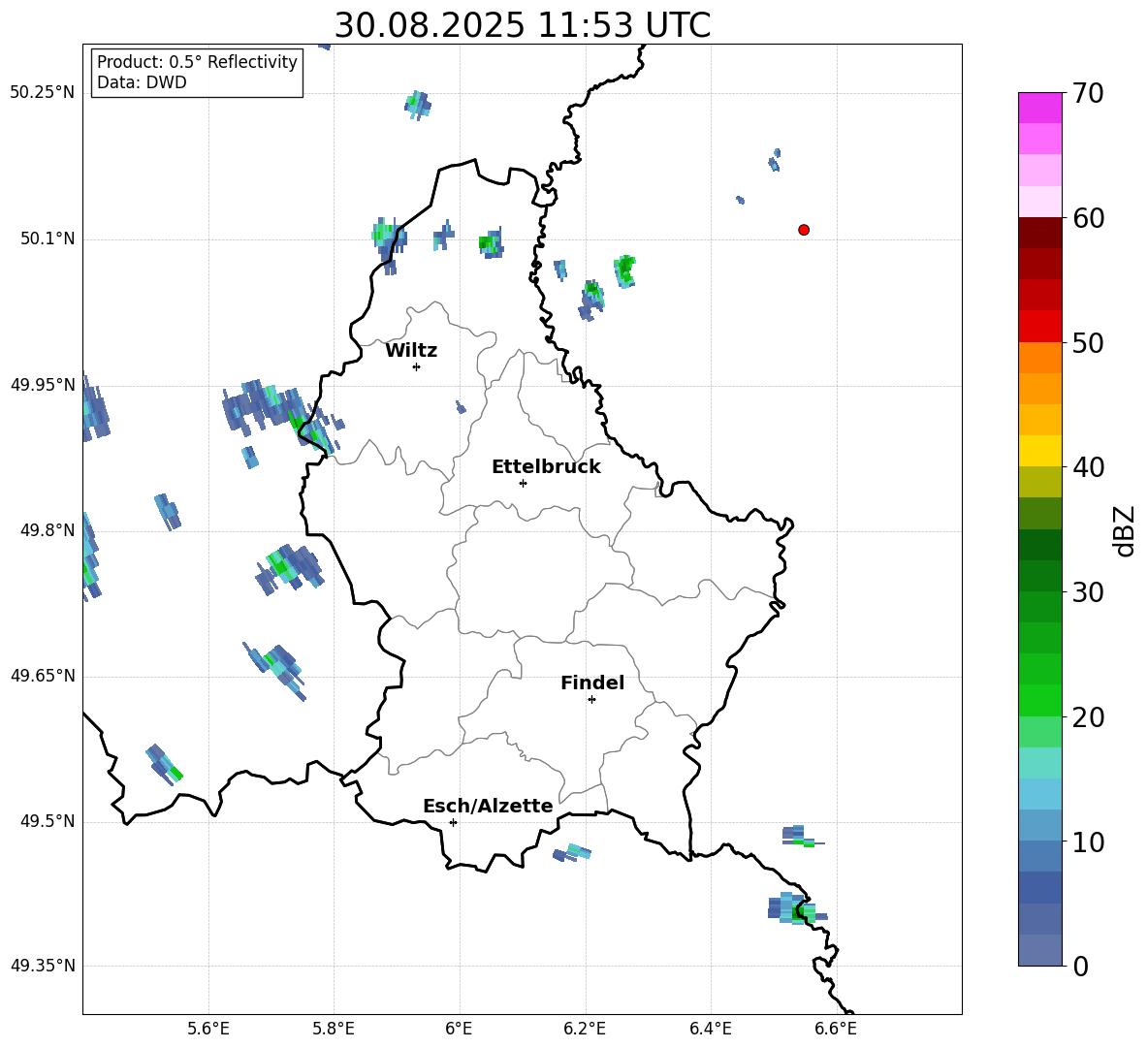Click the red dot radar site marker
The height and width of the screenshot is (1048, 1148).
[x=803, y=230]
